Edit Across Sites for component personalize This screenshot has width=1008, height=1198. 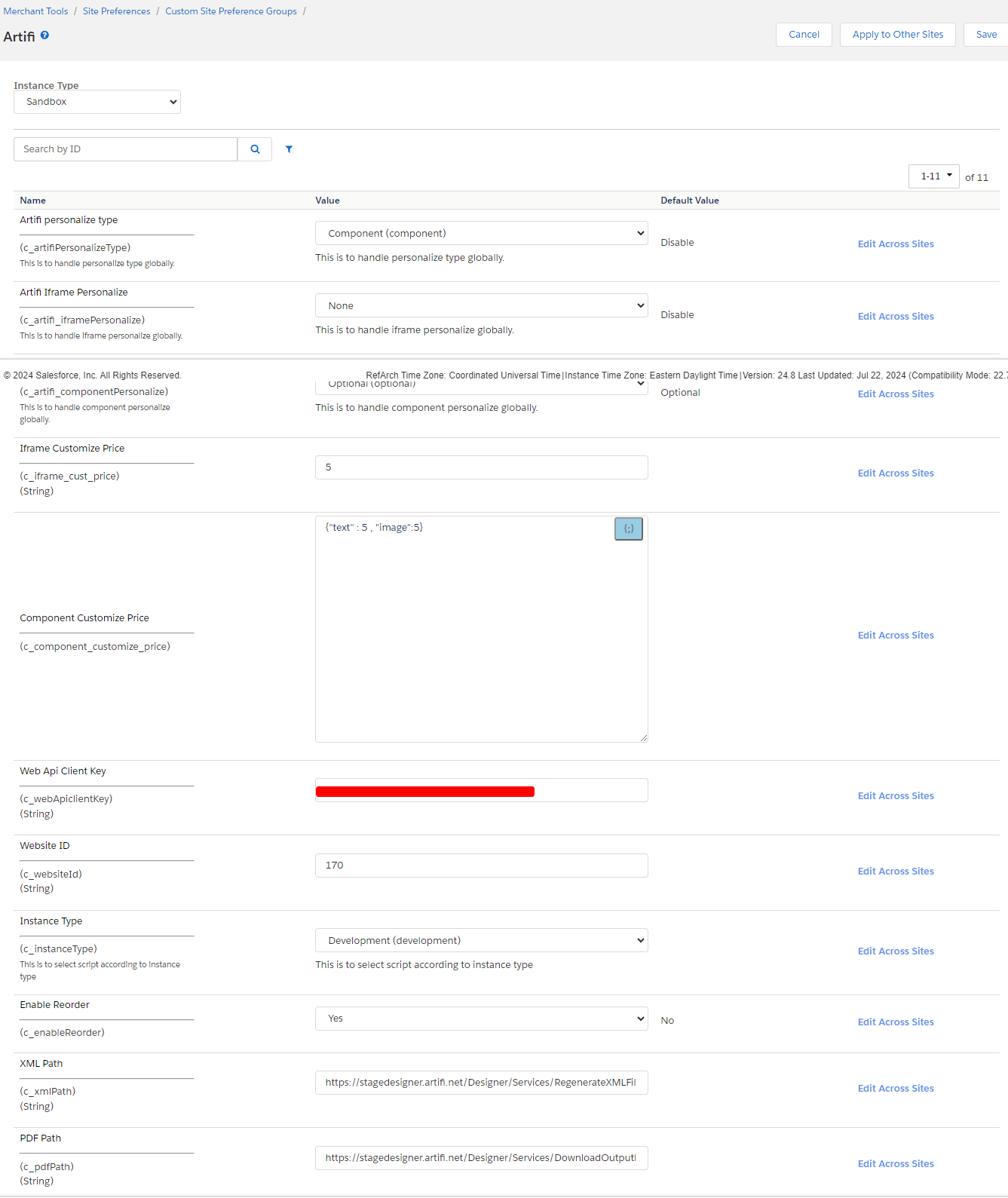[x=896, y=394]
